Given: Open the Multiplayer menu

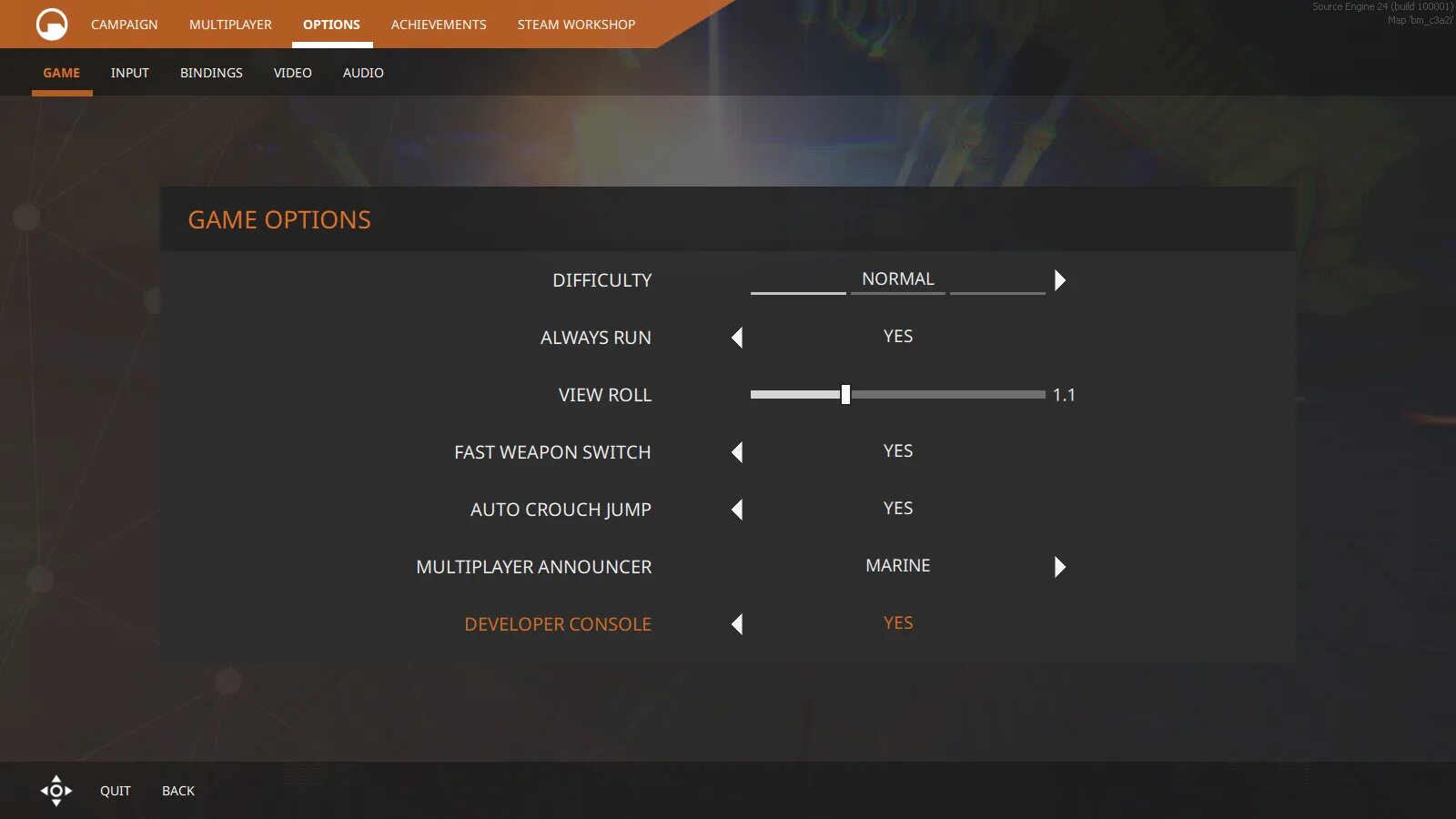Looking at the screenshot, I should (x=230, y=25).
